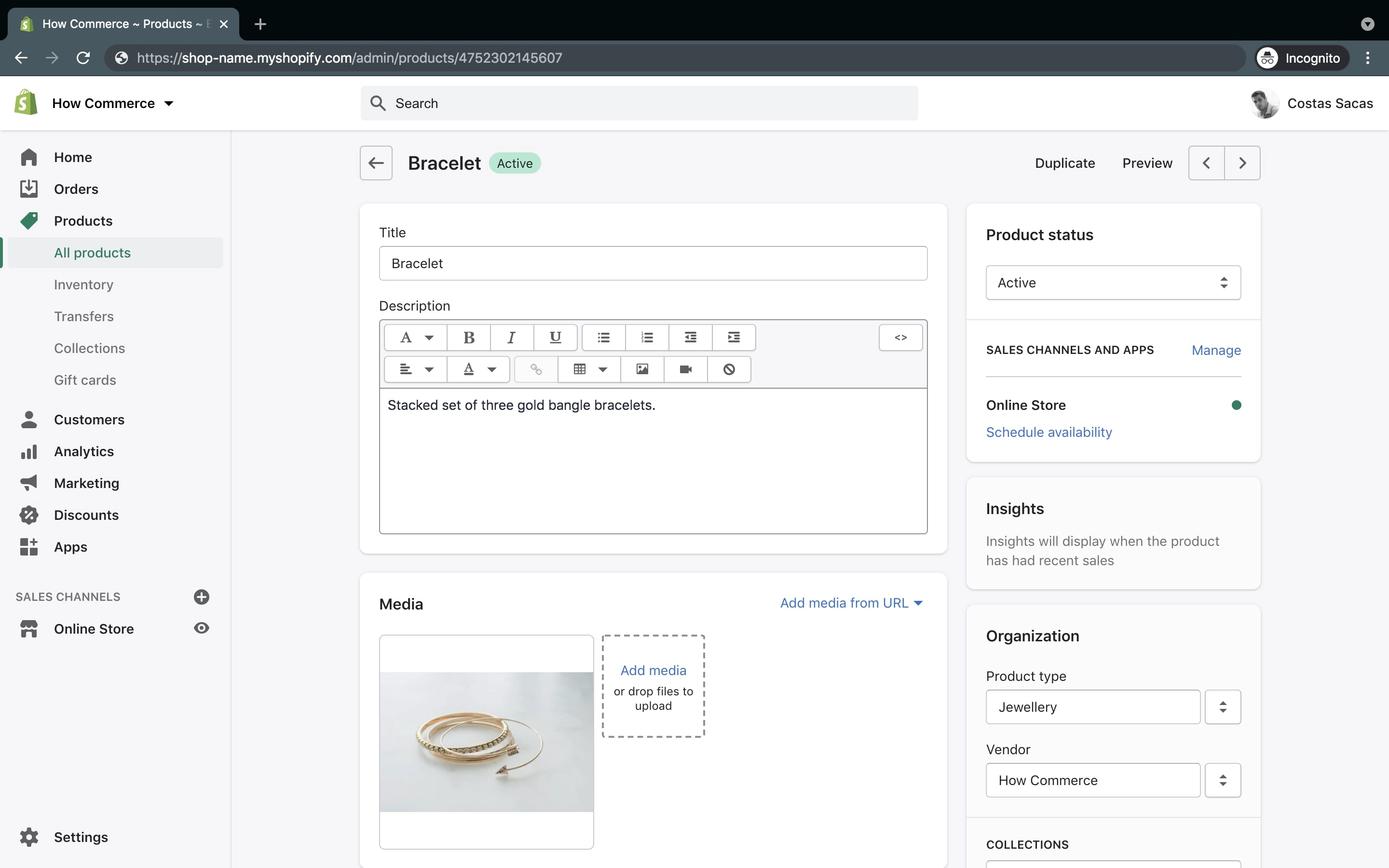Viewport: 1389px width, 868px height.
Task: Open Discounts in sidebar
Action: pyautogui.click(x=86, y=515)
